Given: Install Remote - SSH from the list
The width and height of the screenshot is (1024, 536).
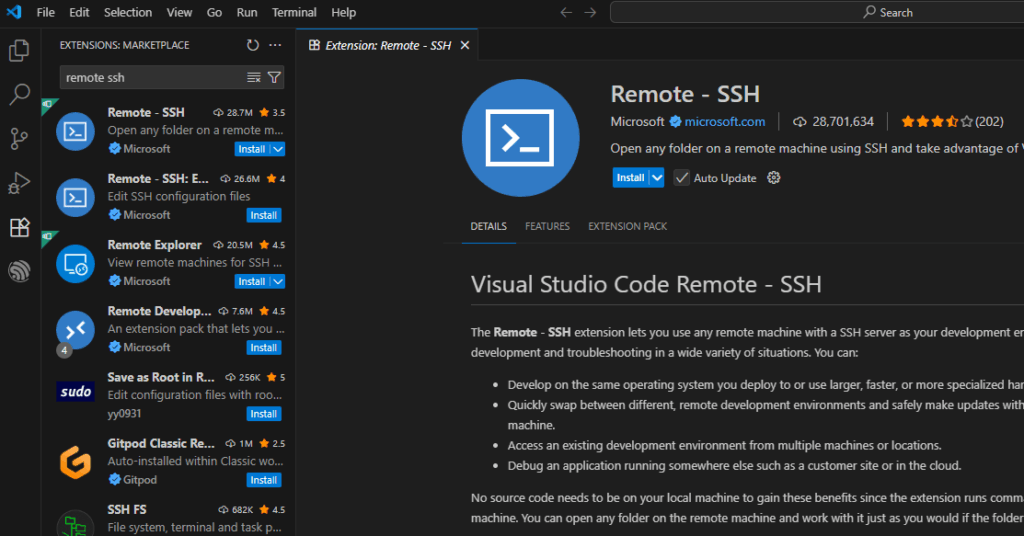Looking at the screenshot, I should [x=252, y=149].
